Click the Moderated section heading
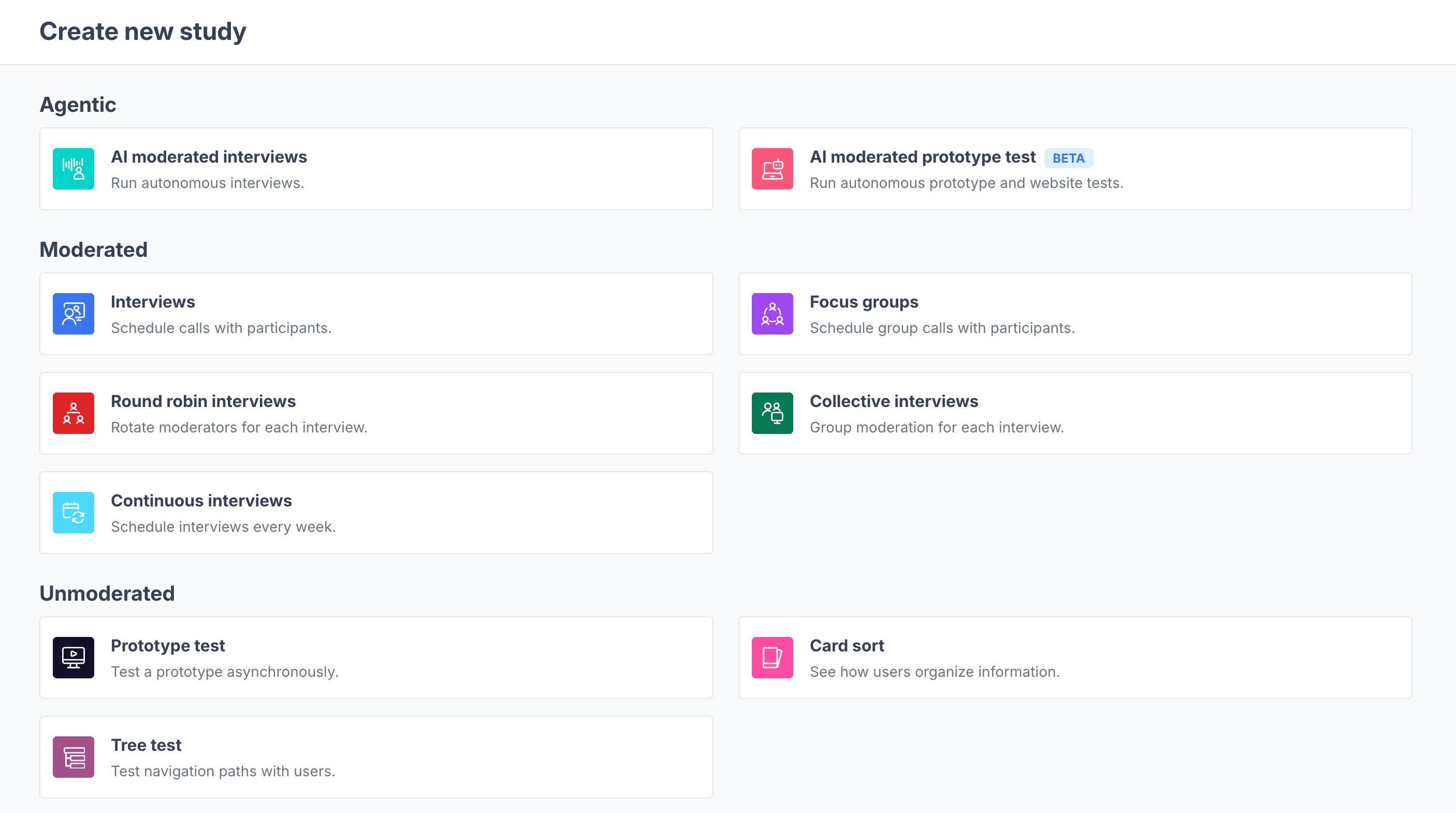The width and height of the screenshot is (1456, 813). 93,250
